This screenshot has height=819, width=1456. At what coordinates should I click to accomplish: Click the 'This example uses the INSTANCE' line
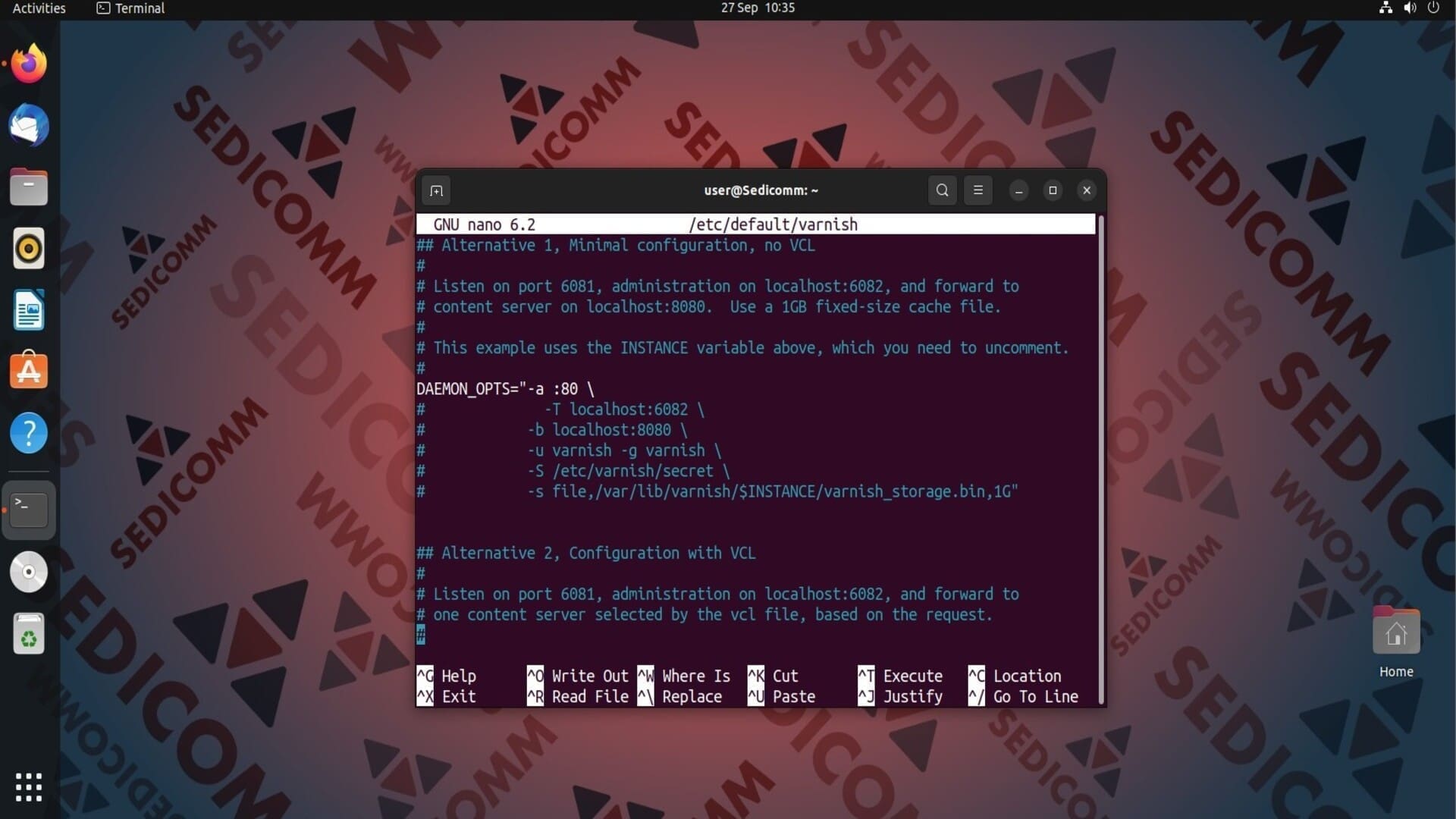coord(743,347)
